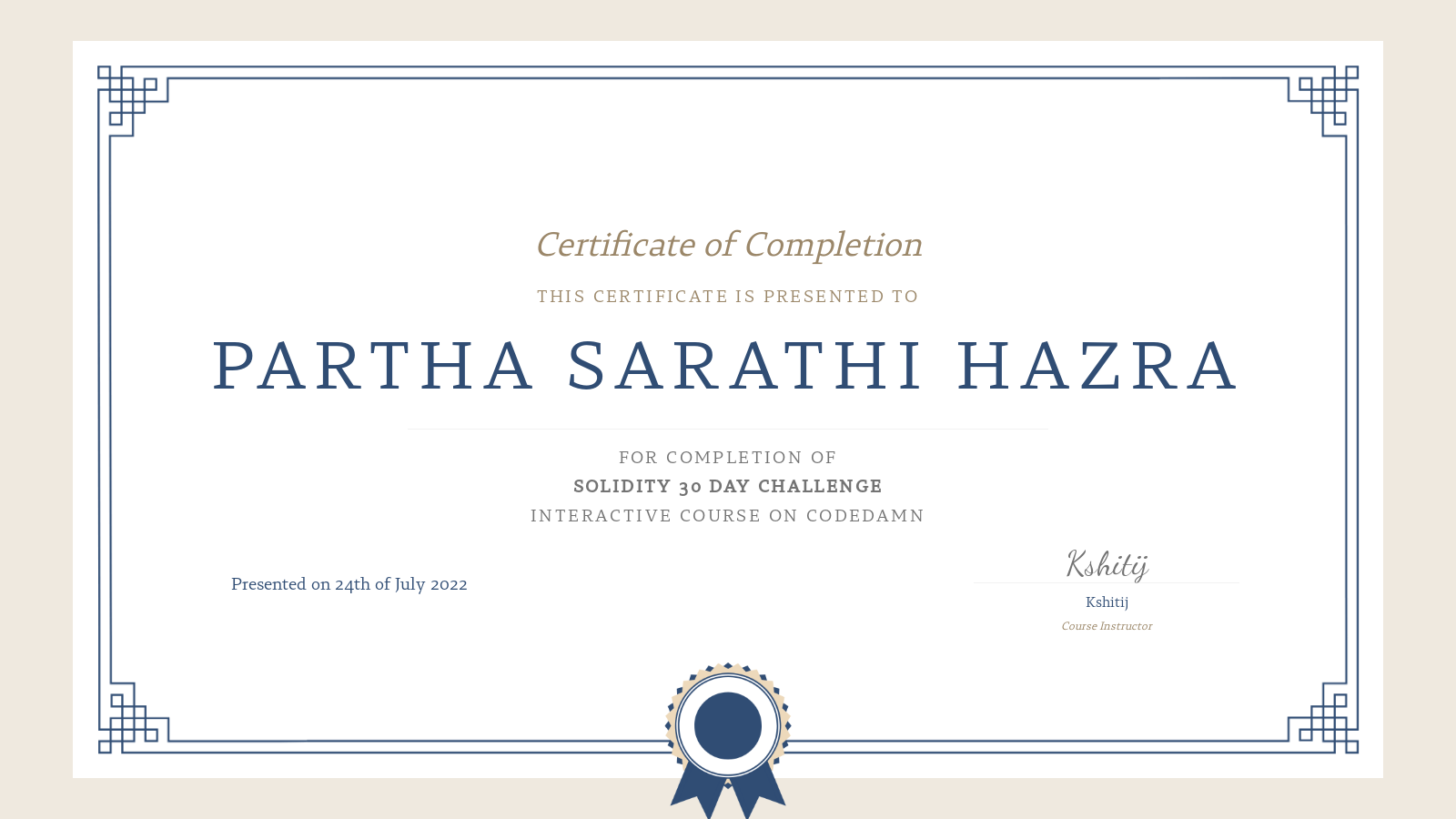Select the Kshitij signature

pos(1106,564)
